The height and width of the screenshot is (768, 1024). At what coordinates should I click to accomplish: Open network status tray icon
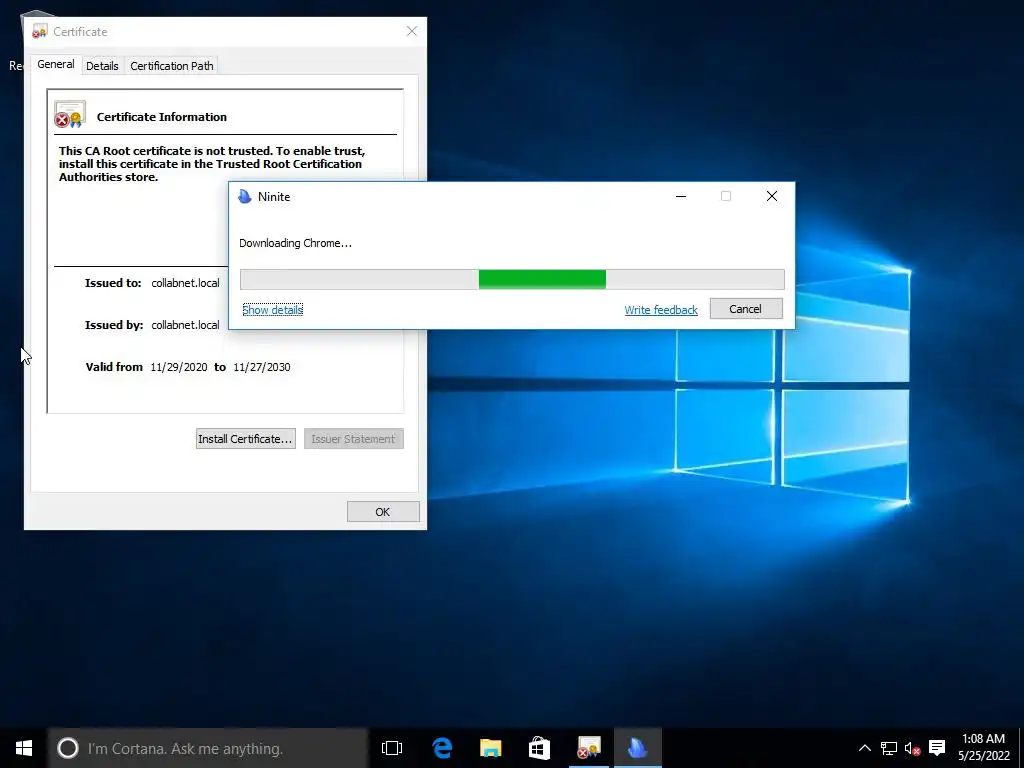click(889, 748)
